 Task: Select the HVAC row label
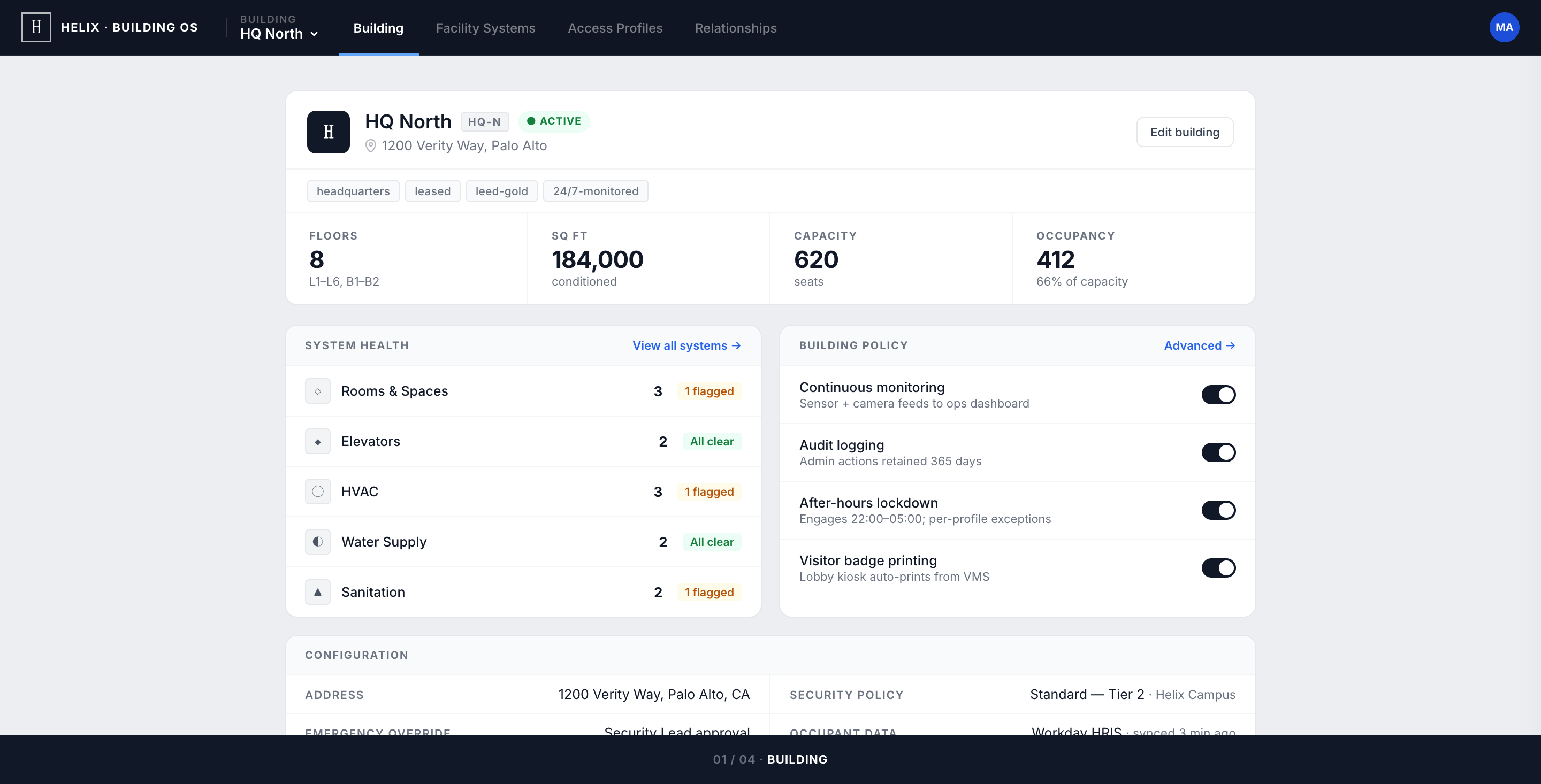pyautogui.click(x=360, y=491)
